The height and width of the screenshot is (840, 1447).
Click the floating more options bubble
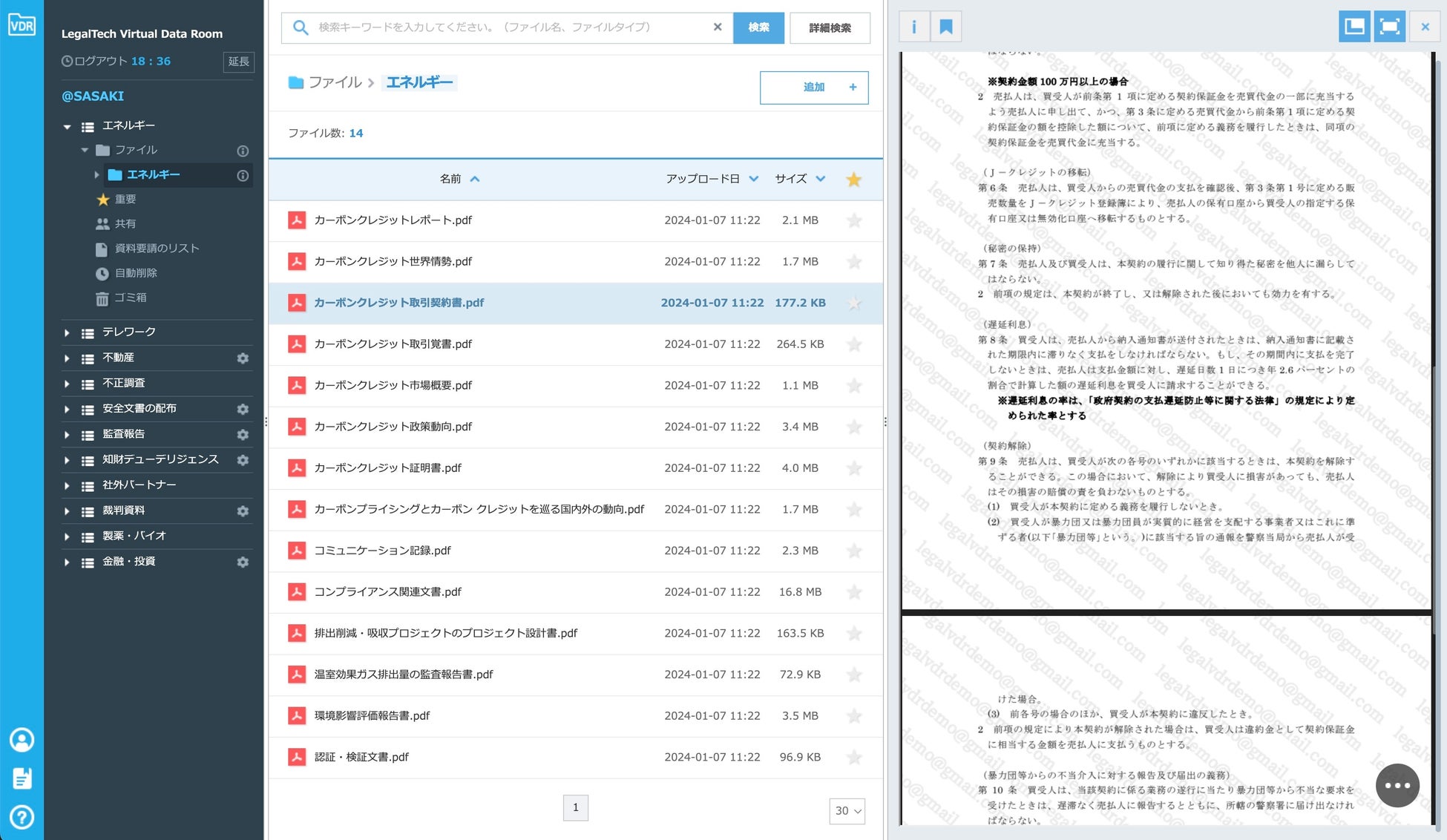(1397, 785)
